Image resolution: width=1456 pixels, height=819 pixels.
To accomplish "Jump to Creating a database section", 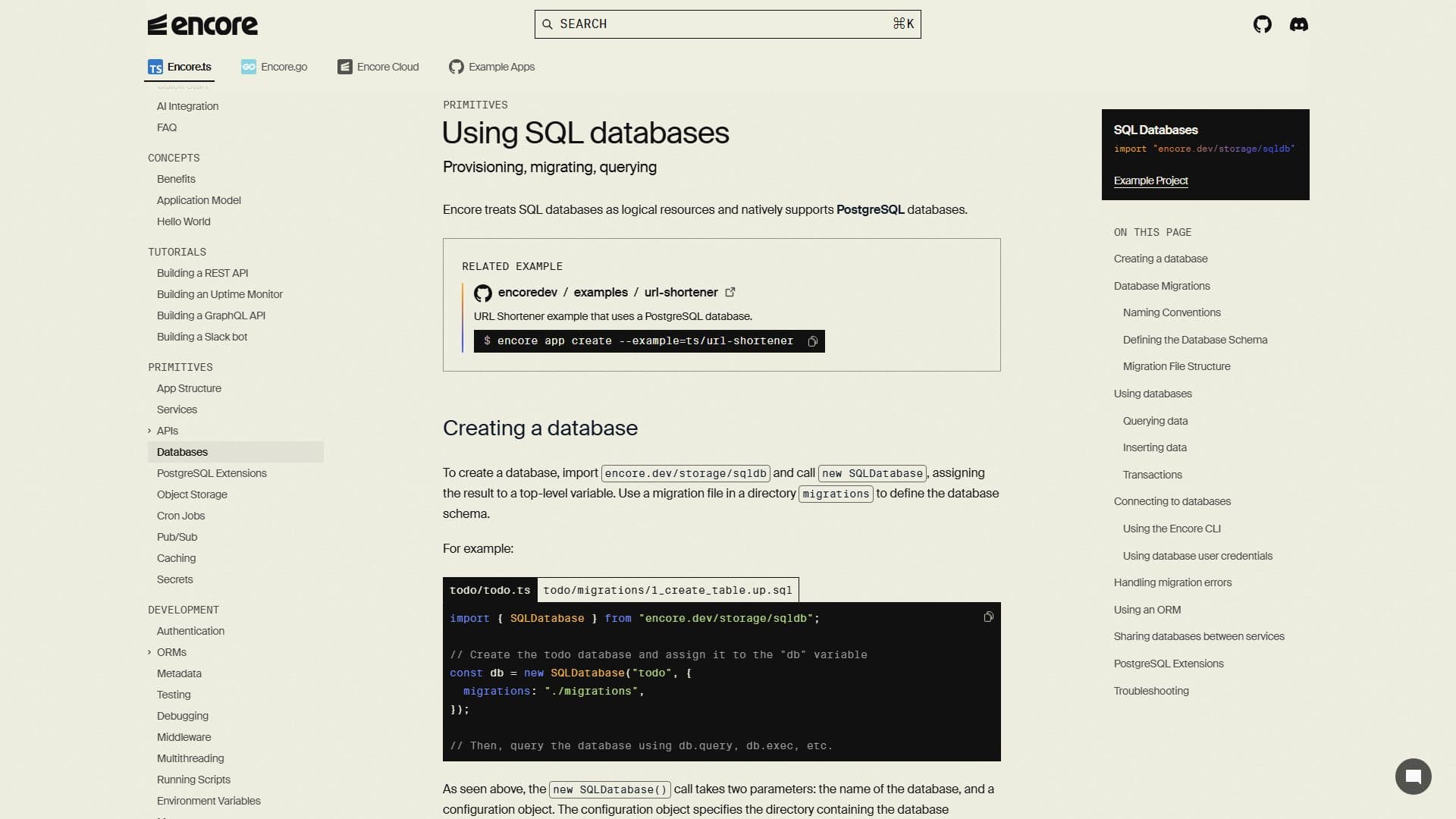I will pyautogui.click(x=1160, y=259).
